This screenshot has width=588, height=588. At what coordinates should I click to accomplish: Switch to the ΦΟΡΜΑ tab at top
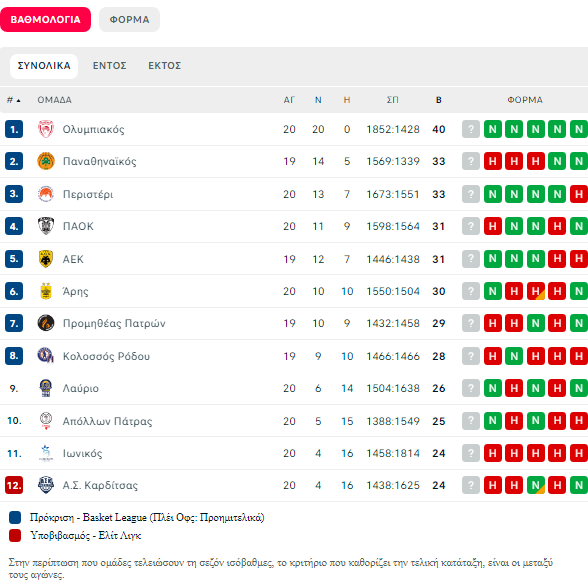(129, 20)
